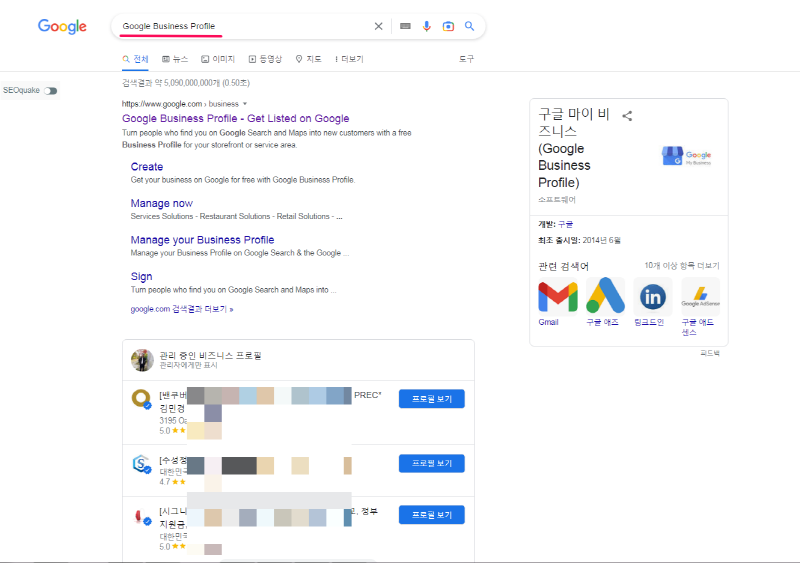Image resolution: width=800 pixels, height=563 pixels.
Task: Click the 피드백 link under knowledge panel
Action: (710, 353)
